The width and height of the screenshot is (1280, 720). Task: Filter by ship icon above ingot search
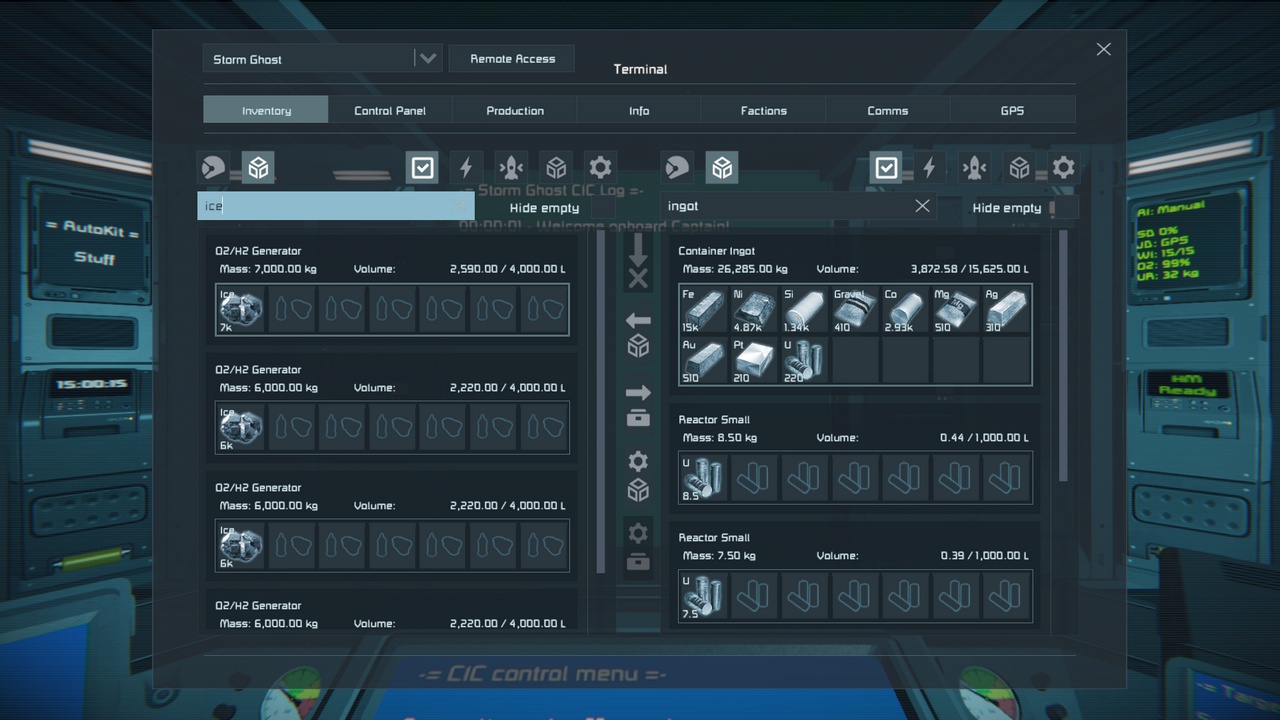(975, 167)
